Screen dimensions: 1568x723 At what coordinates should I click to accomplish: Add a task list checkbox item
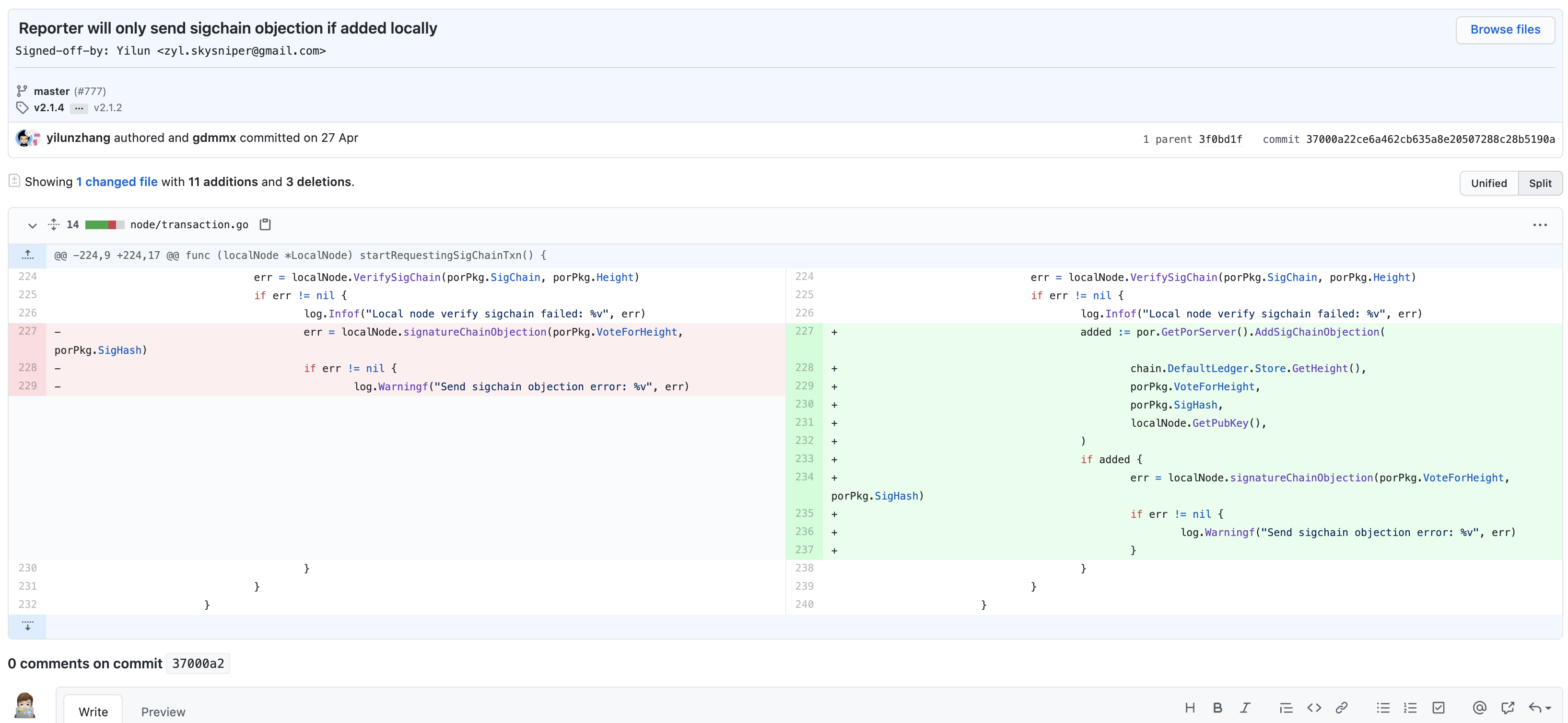(1439, 708)
